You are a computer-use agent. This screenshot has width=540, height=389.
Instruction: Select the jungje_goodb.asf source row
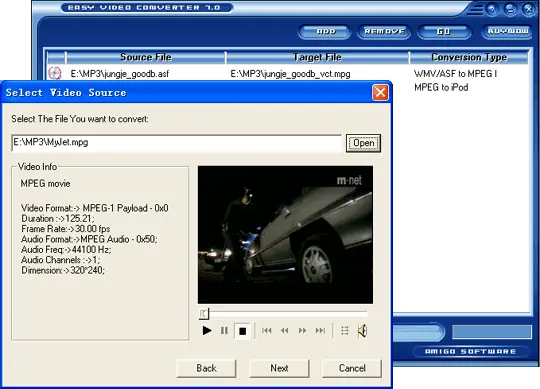coord(120,74)
